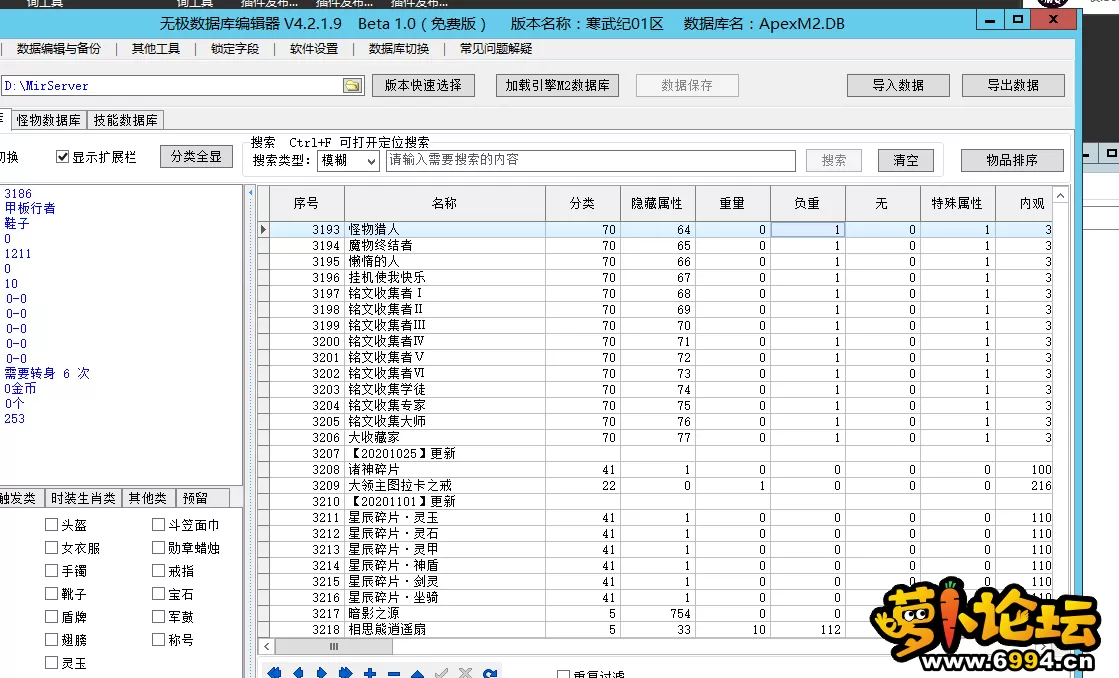Open the 数据编辑与备份 menu
This screenshot has width=1119, height=678.
click(x=59, y=49)
